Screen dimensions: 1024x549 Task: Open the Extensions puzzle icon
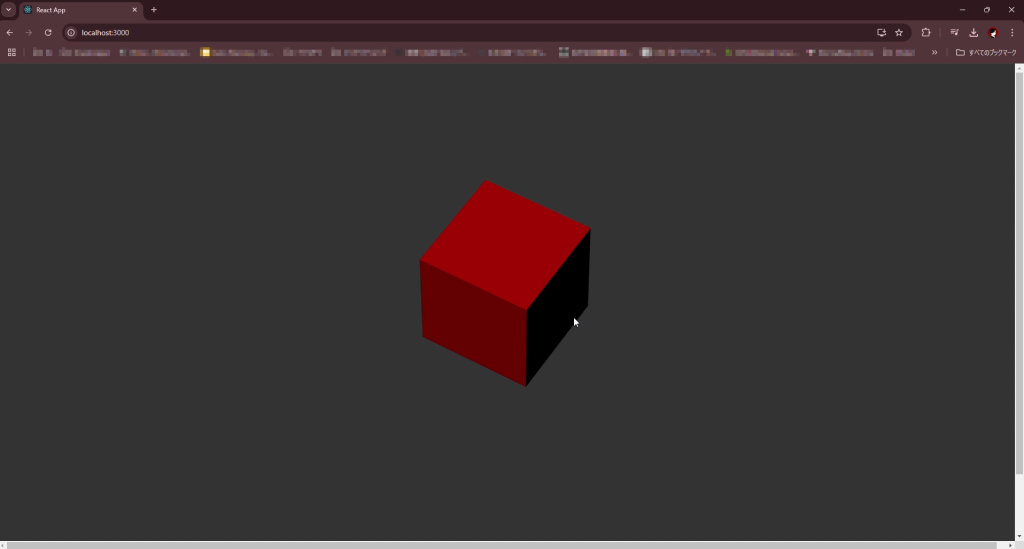(925, 32)
